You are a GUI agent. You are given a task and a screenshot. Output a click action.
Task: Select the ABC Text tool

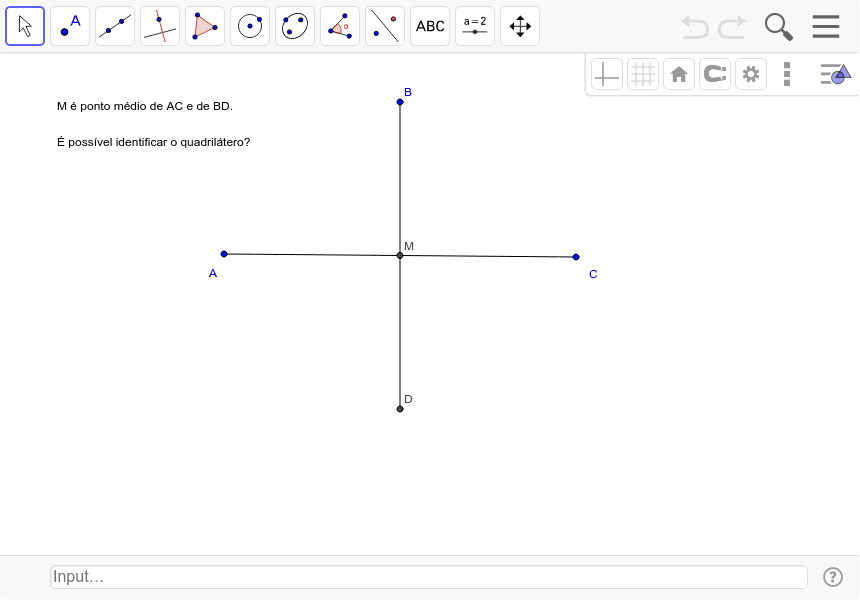[x=430, y=26]
